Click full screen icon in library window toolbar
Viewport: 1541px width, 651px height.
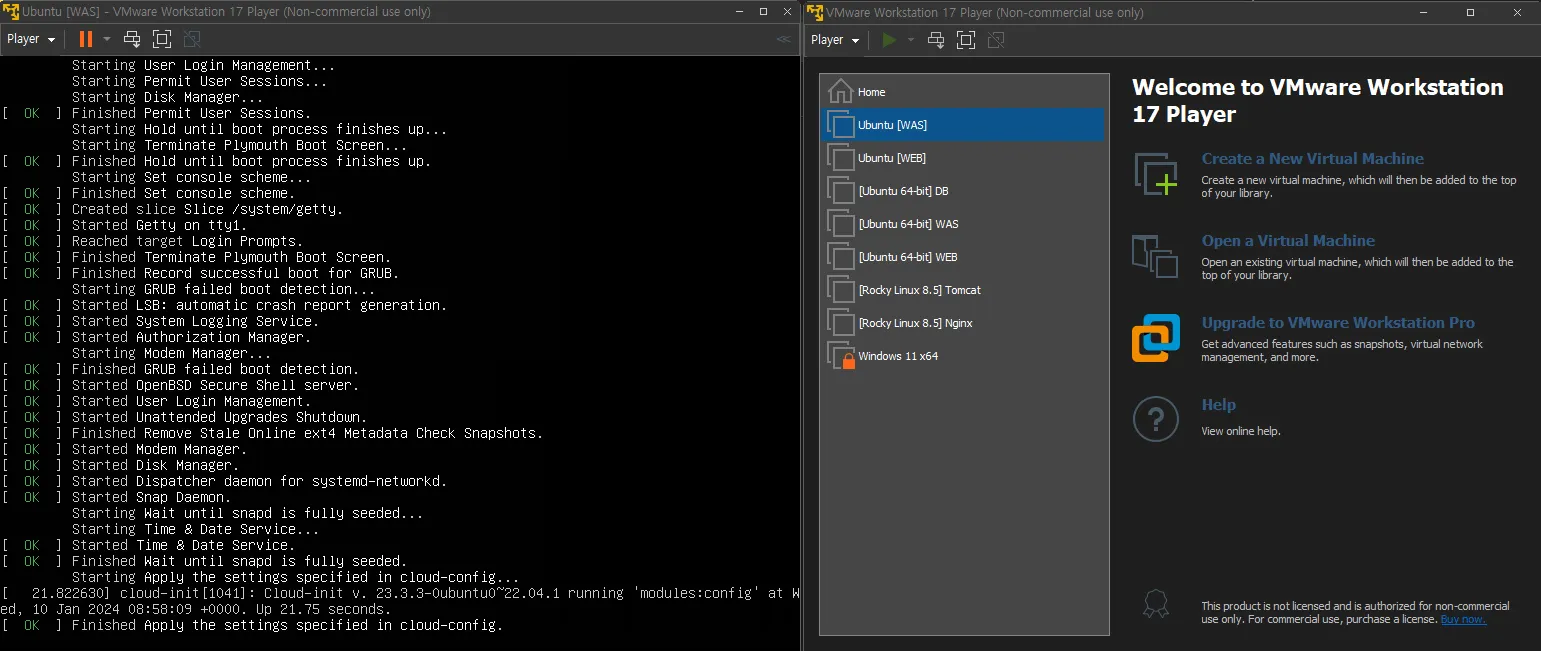pyautogui.click(x=966, y=40)
